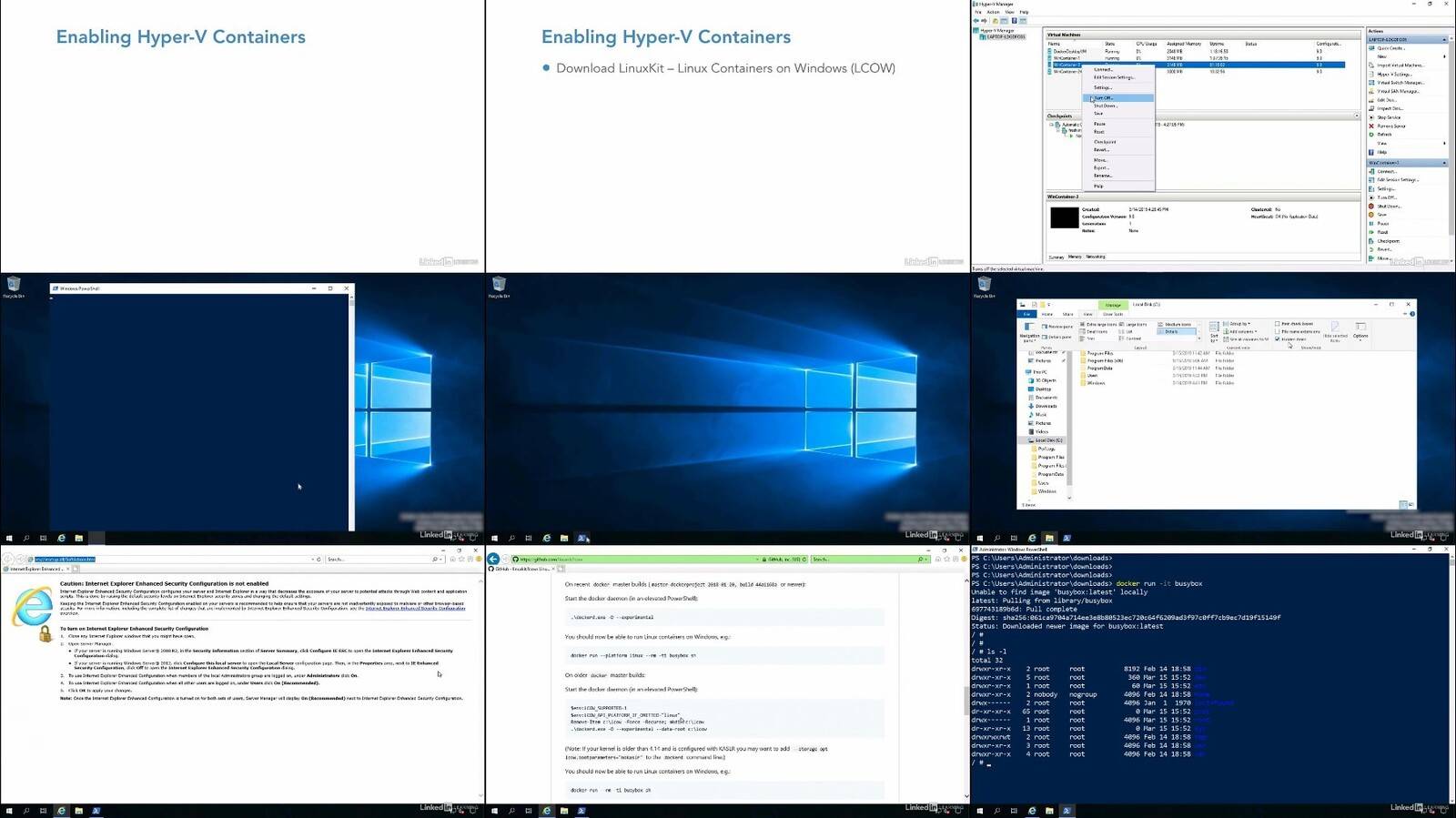
Task: Select WinContainer-1 row in Virtual Machines list
Action: [x=1196, y=58]
